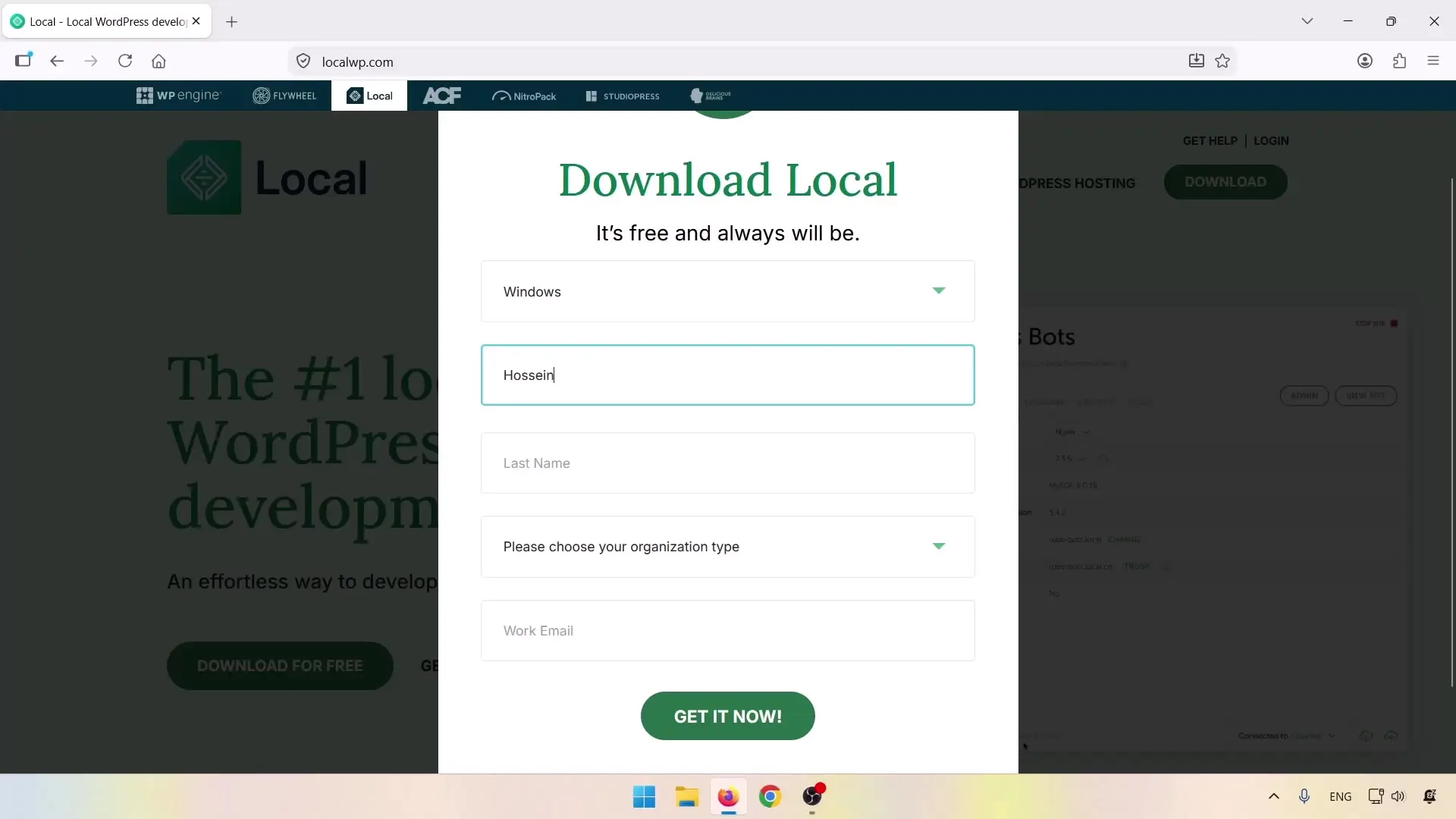Select the Local WordPress development tab
The width and height of the screenshot is (1456, 819).
107,21
